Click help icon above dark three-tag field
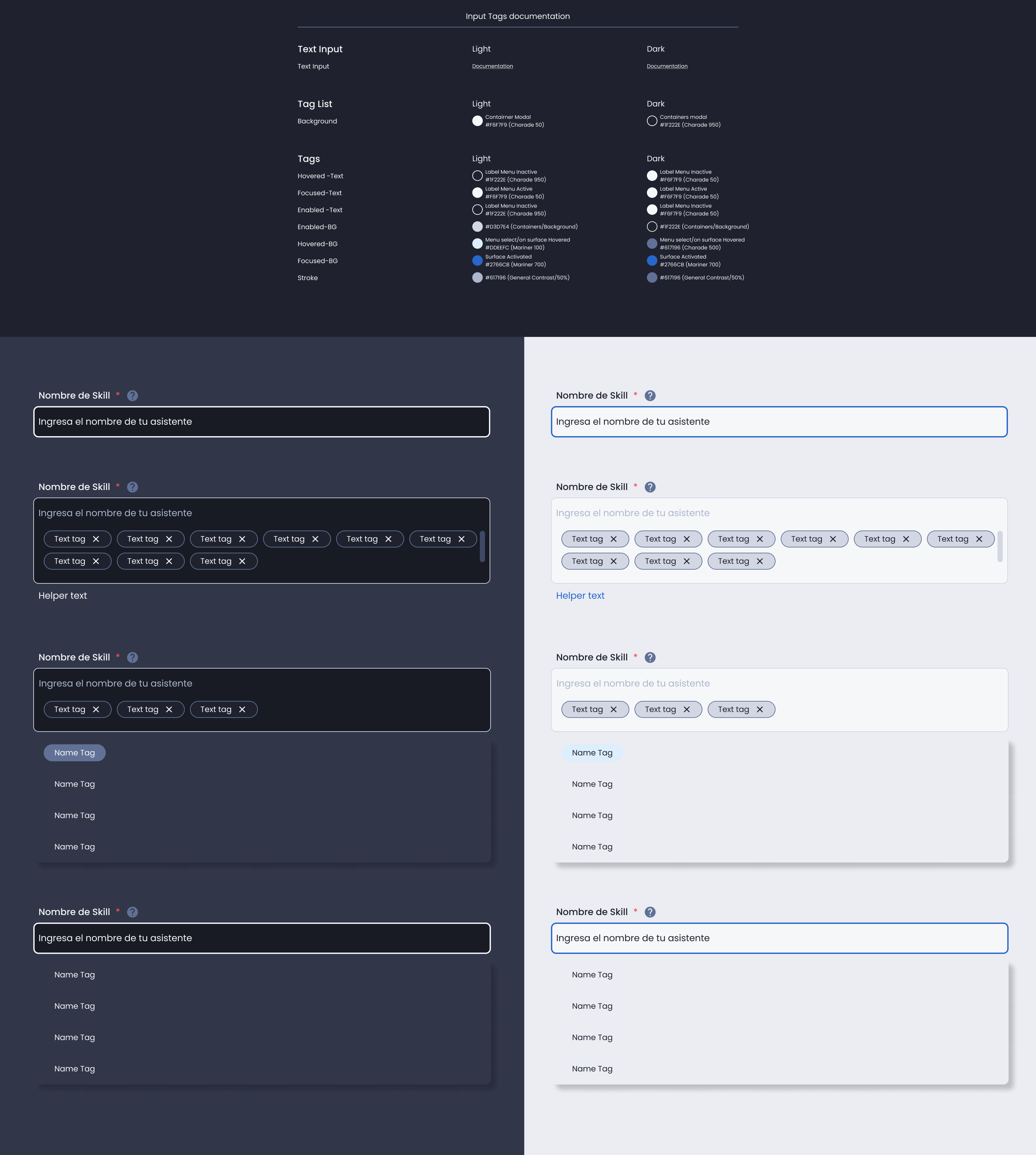1036x1155 pixels. pyautogui.click(x=133, y=657)
